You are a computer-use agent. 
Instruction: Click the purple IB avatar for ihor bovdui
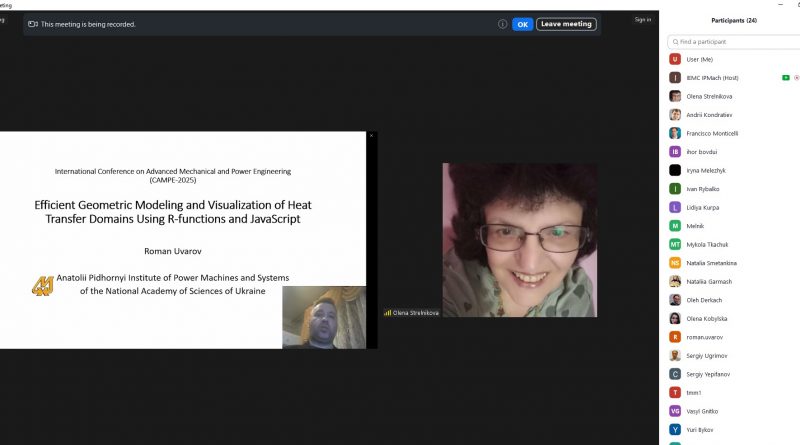(675, 152)
